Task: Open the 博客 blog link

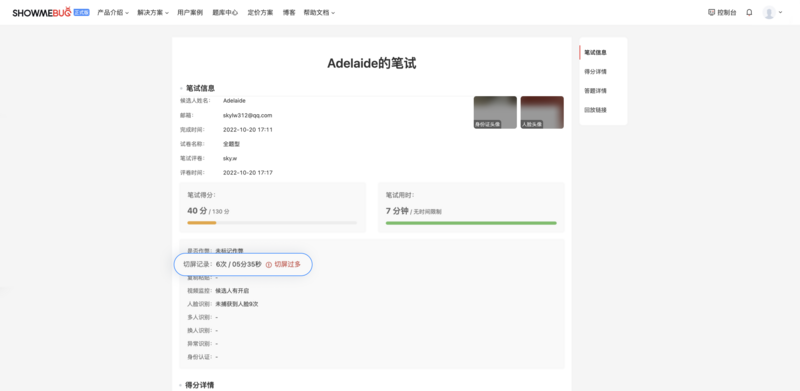Action: tap(289, 13)
